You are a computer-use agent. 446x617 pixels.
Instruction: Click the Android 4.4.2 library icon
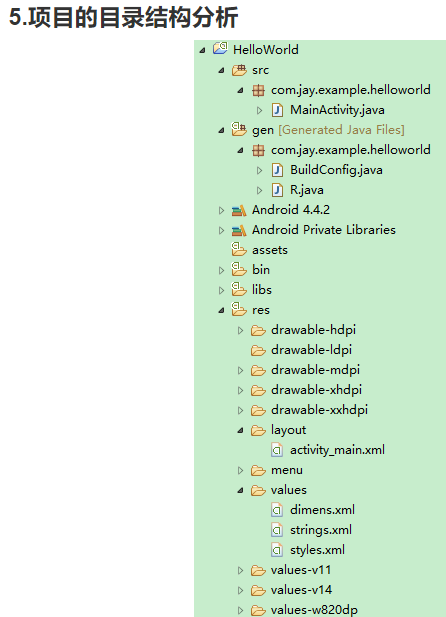pos(239,211)
